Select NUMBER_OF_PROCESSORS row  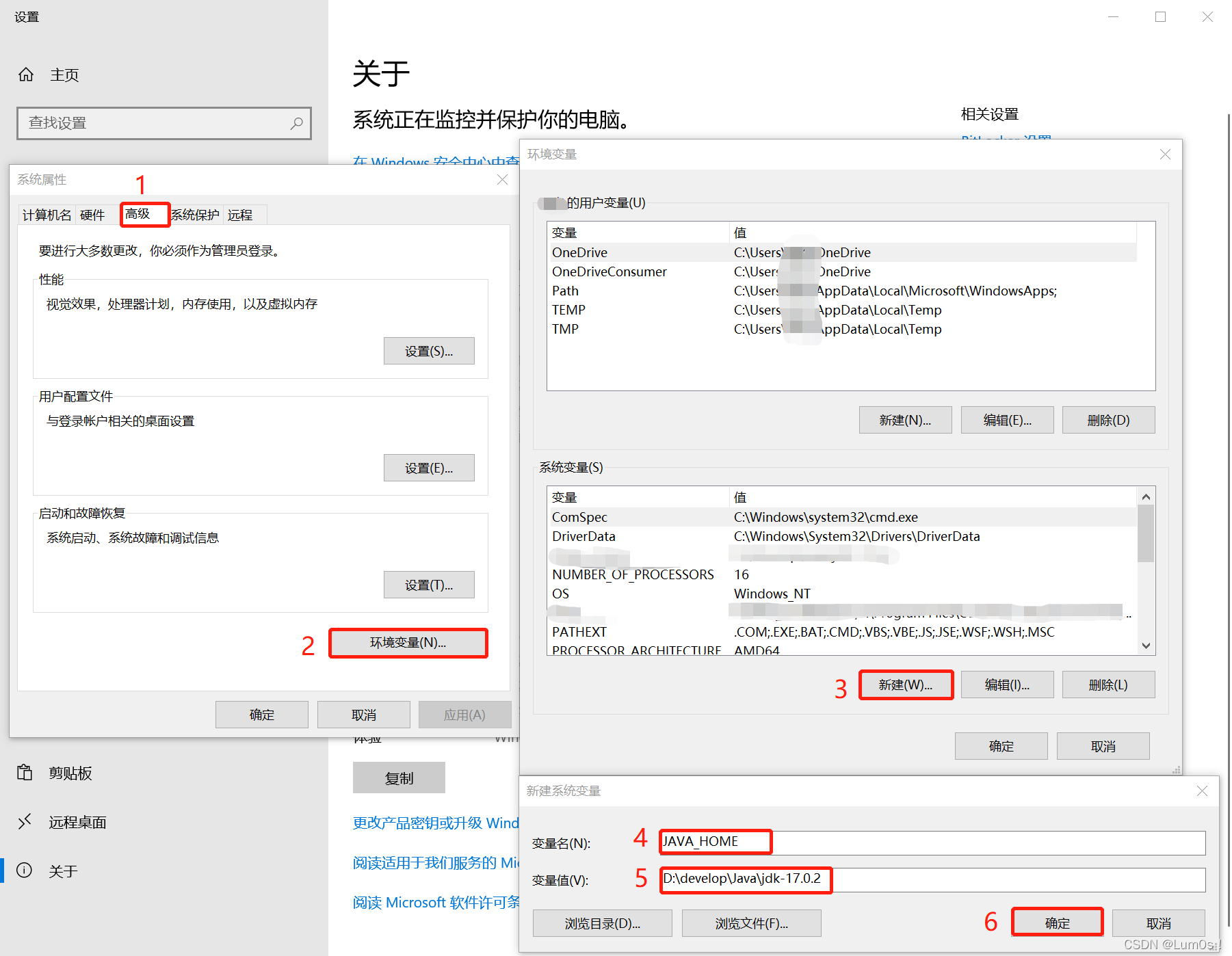[842, 574]
